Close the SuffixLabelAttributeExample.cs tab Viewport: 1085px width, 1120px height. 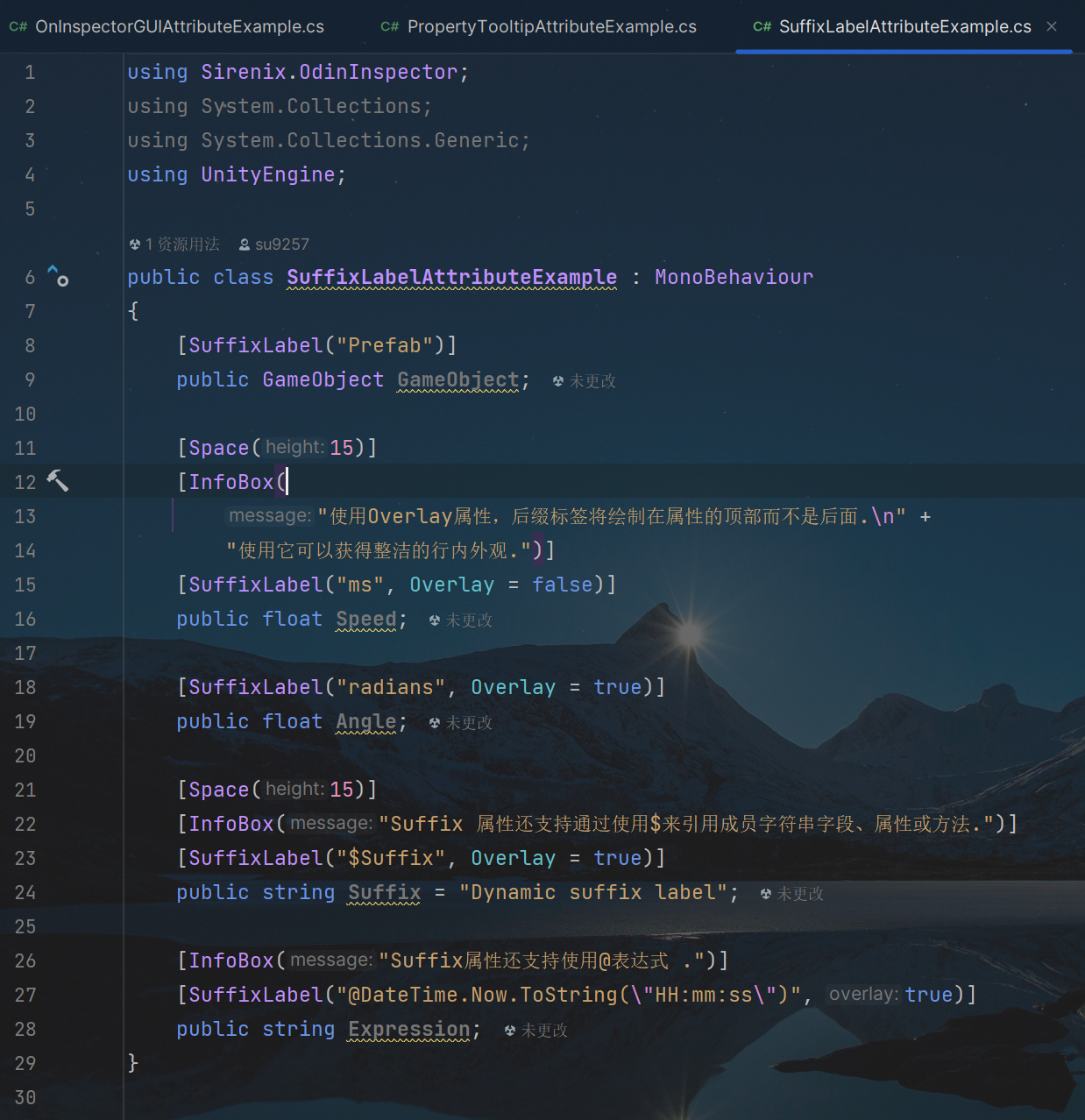point(1052,27)
